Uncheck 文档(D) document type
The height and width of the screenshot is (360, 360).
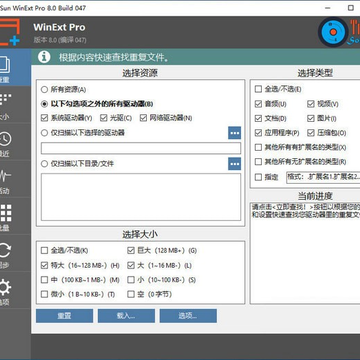tap(258, 118)
